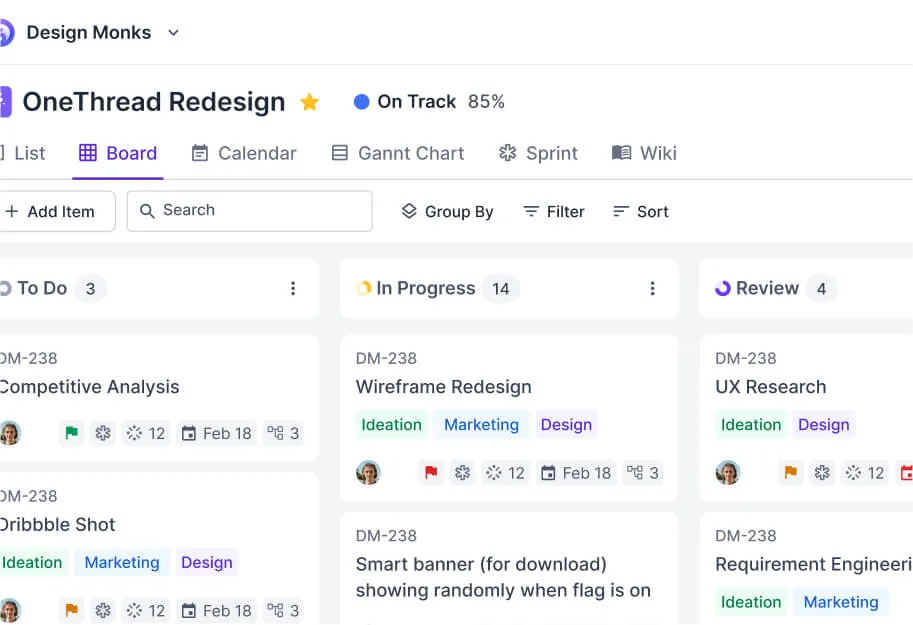This screenshot has width=913, height=625.
Task: Click assignee avatar on Wireframe Redesign
Action: click(368, 472)
